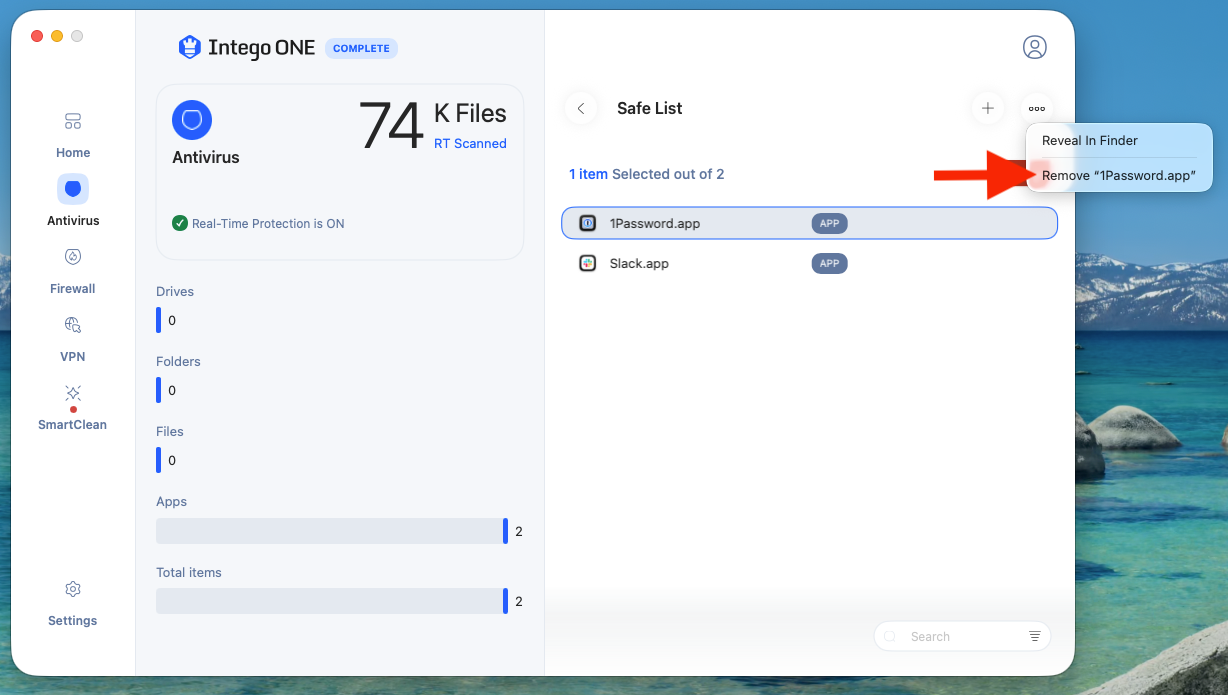Click APP badge on 1Password row
This screenshot has height=695, width=1228.
tap(829, 223)
